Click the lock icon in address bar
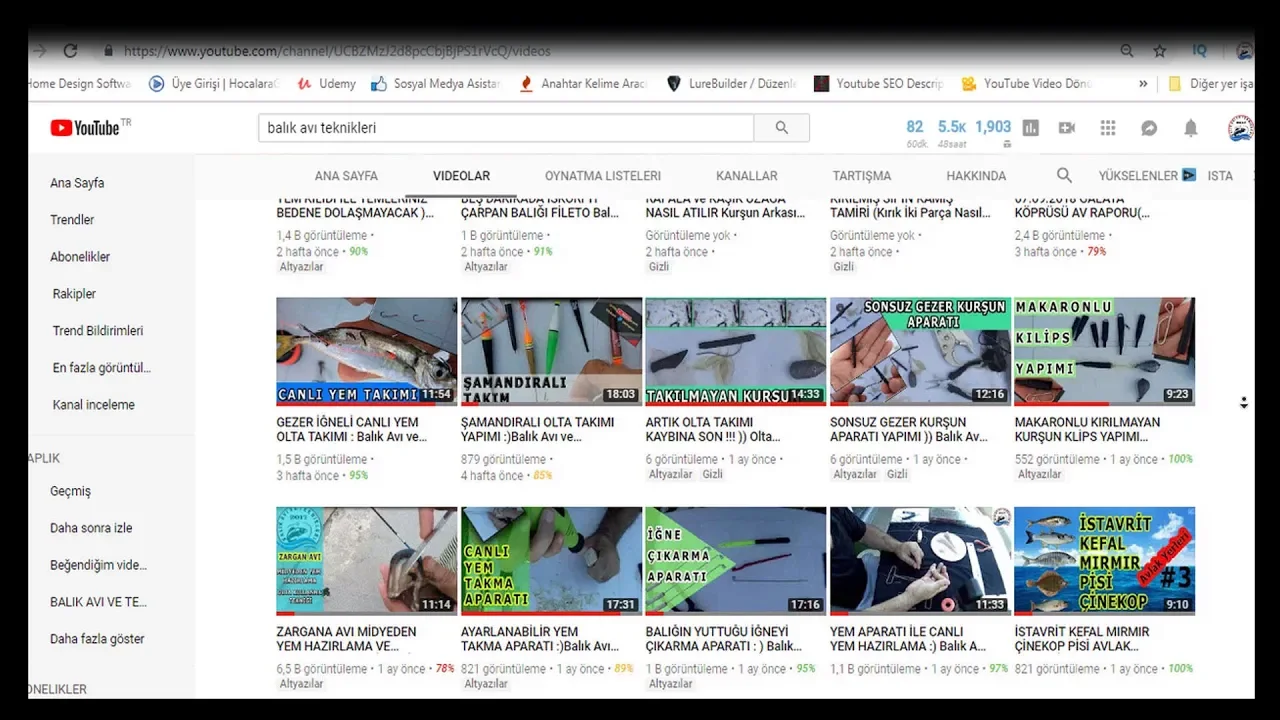The width and height of the screenshot is (1280, 720). pyautogui.click(x=108, y=50)
